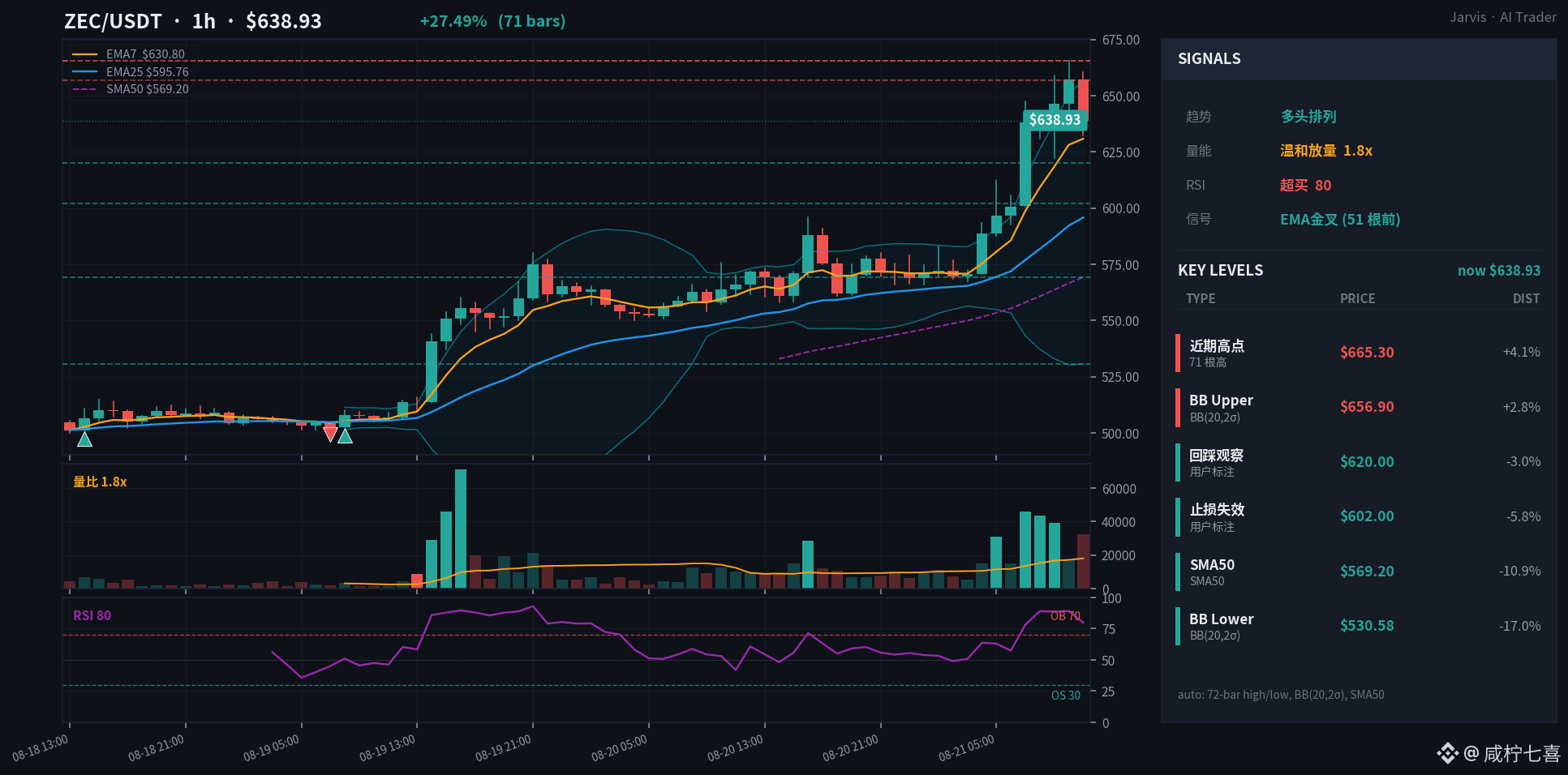
Task: Click the BB Lower row label
Action: click(x=1221, y=619)
